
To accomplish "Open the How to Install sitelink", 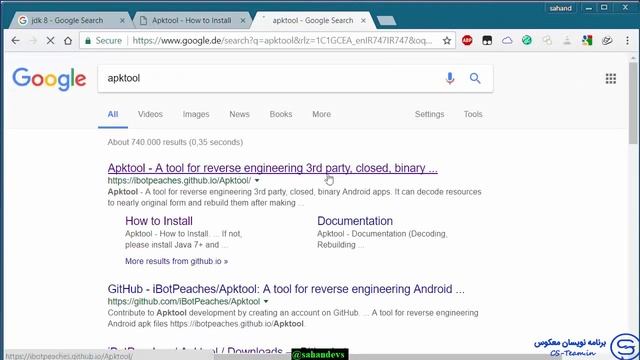I will pos(159,221).
